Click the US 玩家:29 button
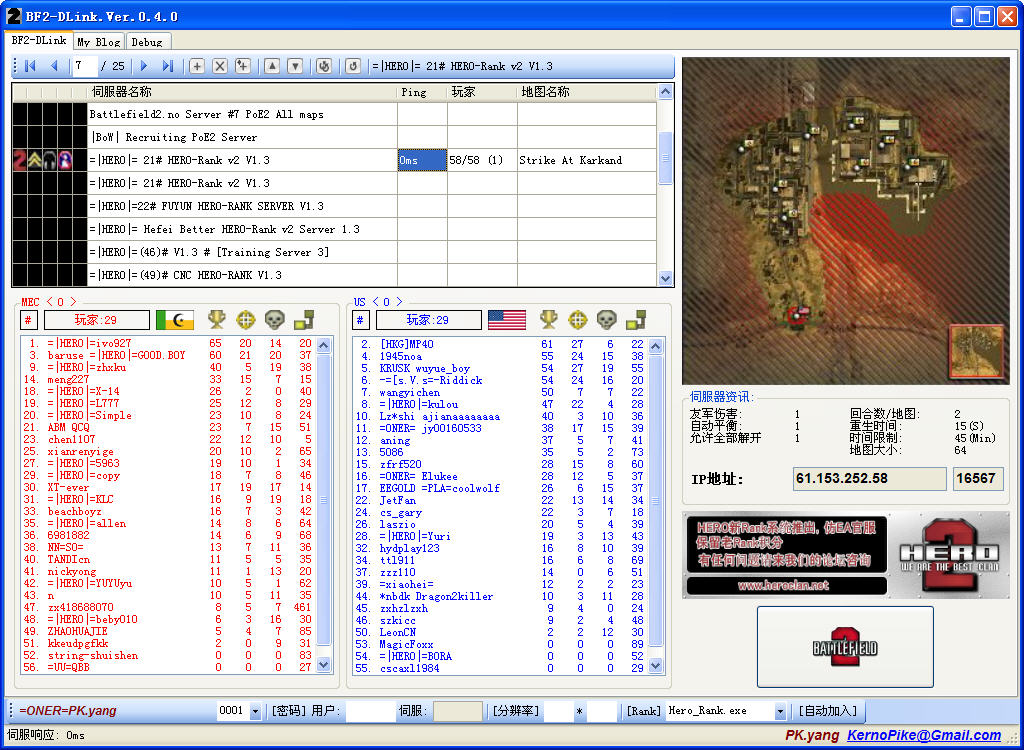 click(428, 320)
